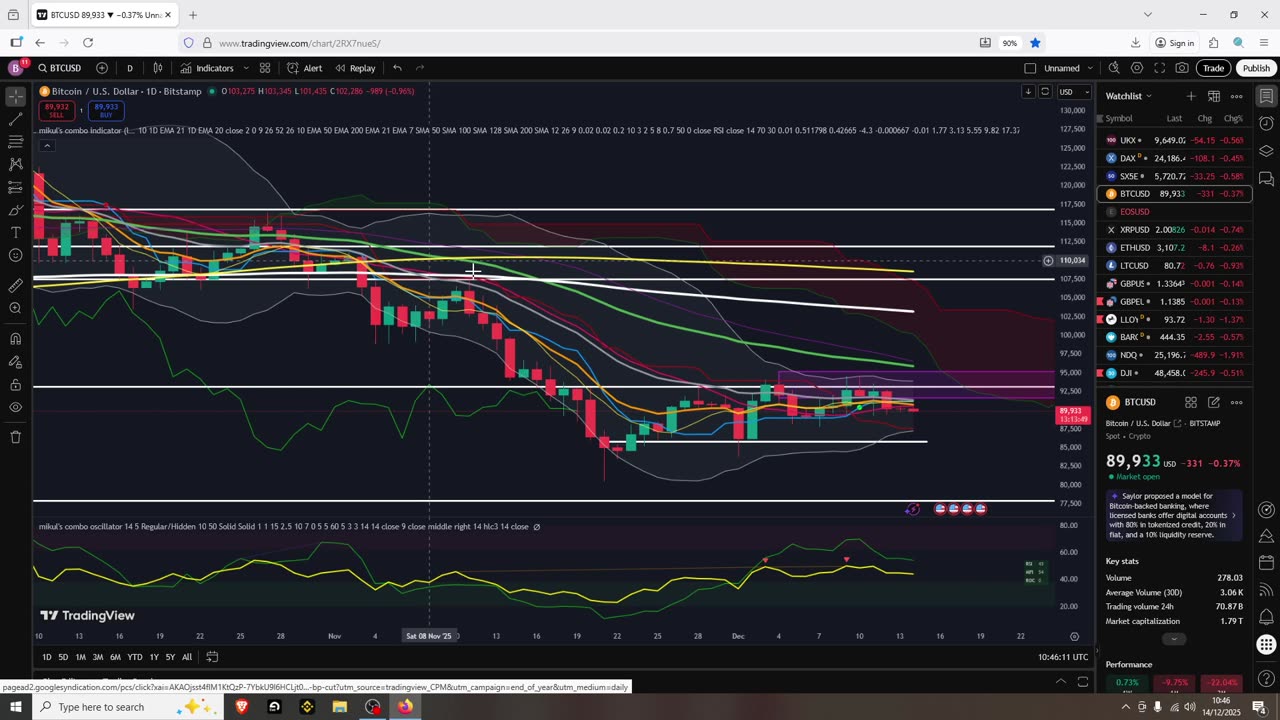Screen dimensions: 1280x720
Task: Open object tree layers panel
Action: (x=1266, y=151)
